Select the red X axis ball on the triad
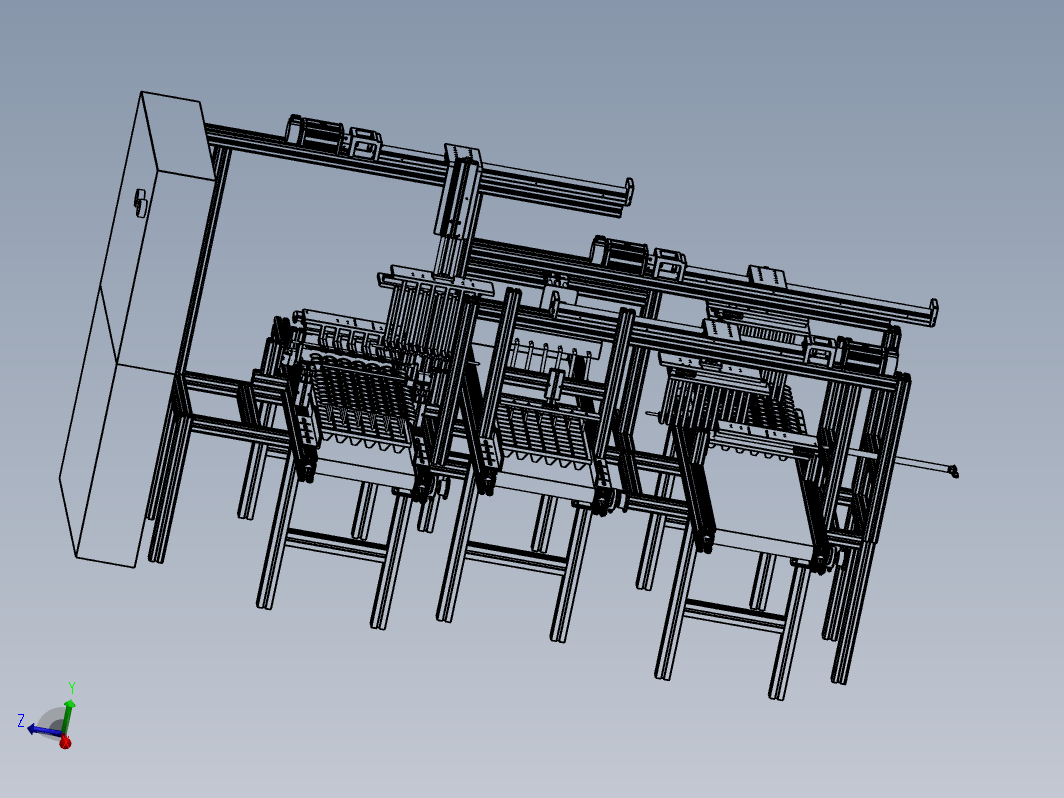The height and width of the screenshot is (798, 1064). click(x=65, y=742)
